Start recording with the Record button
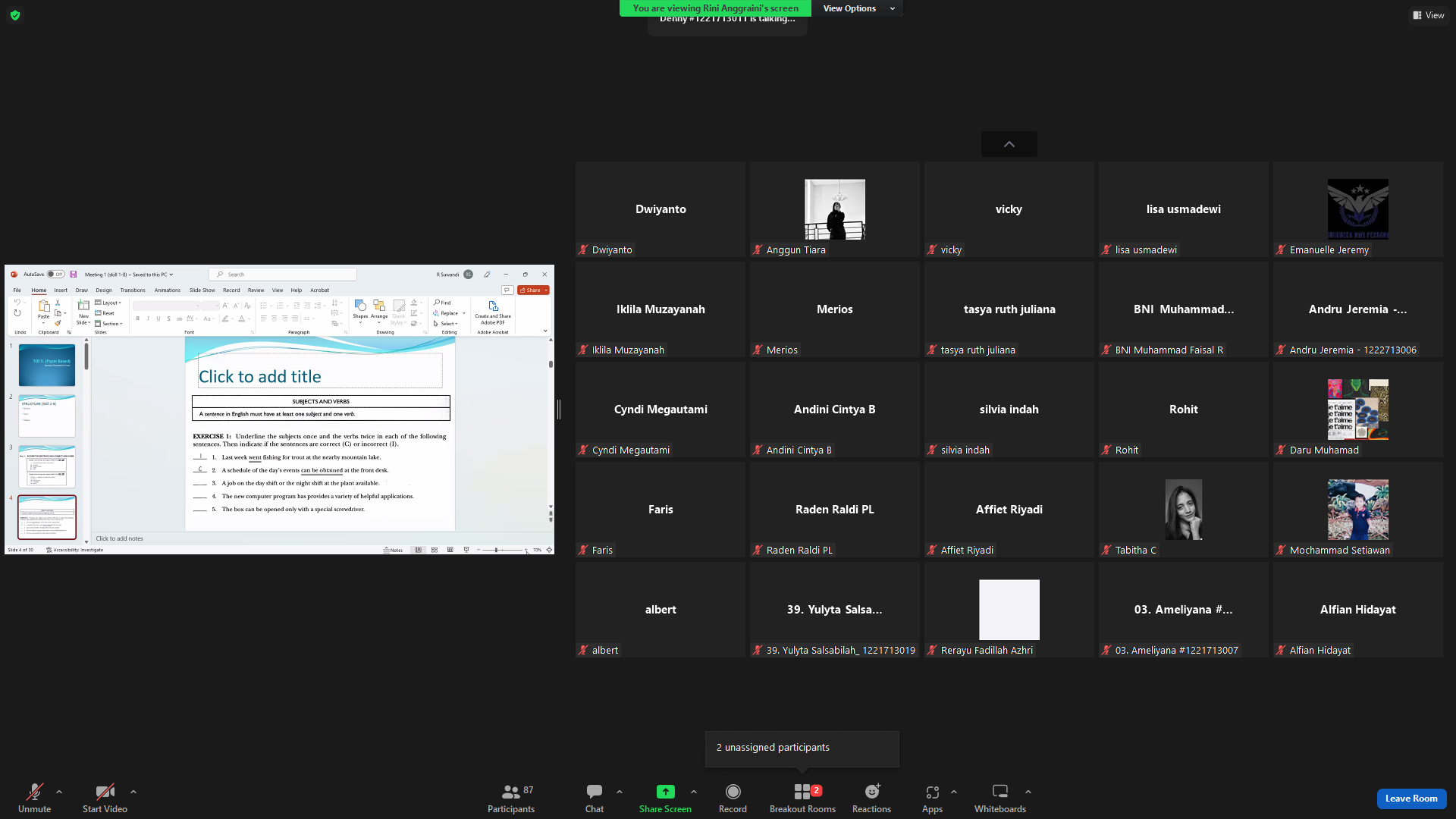 (733, 798)
